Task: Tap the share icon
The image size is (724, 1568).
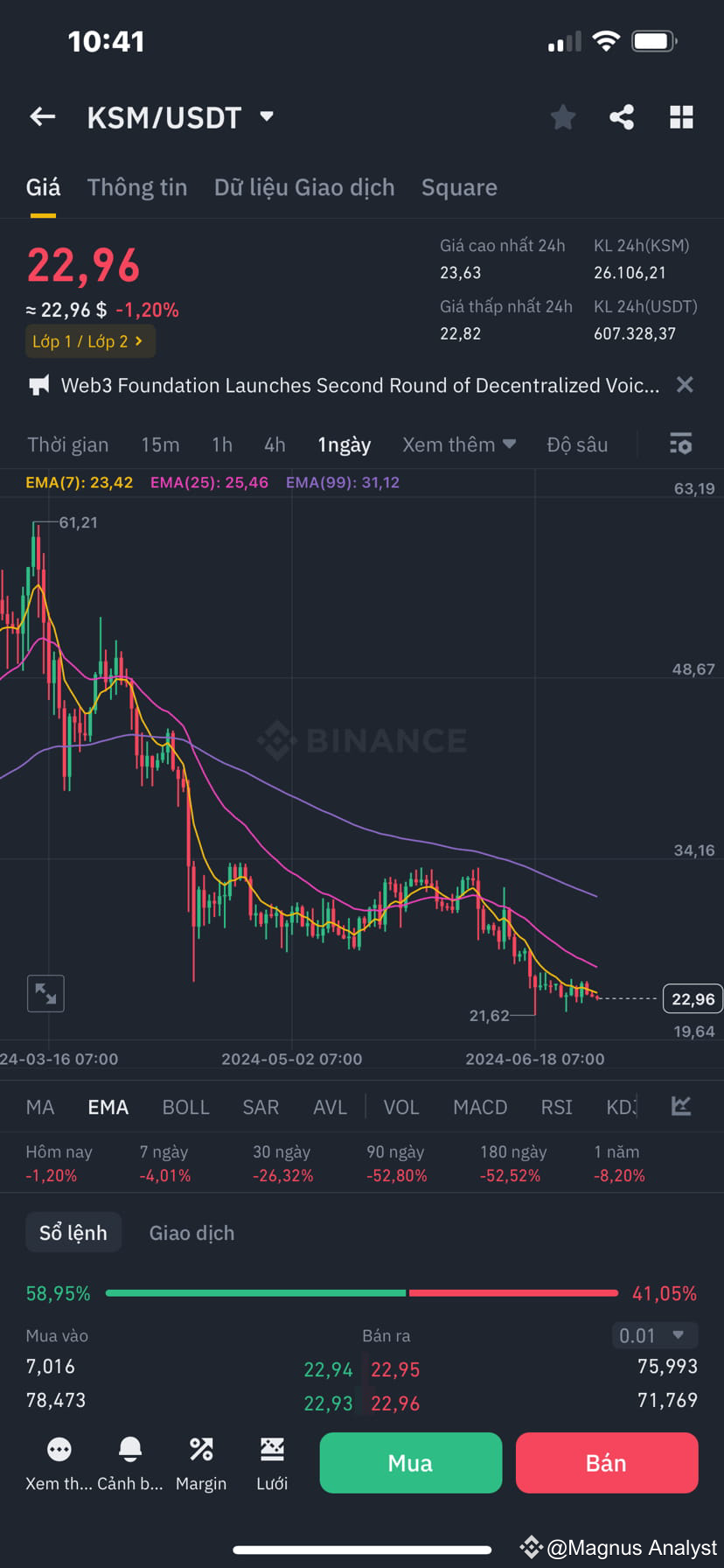Action: 622,117
